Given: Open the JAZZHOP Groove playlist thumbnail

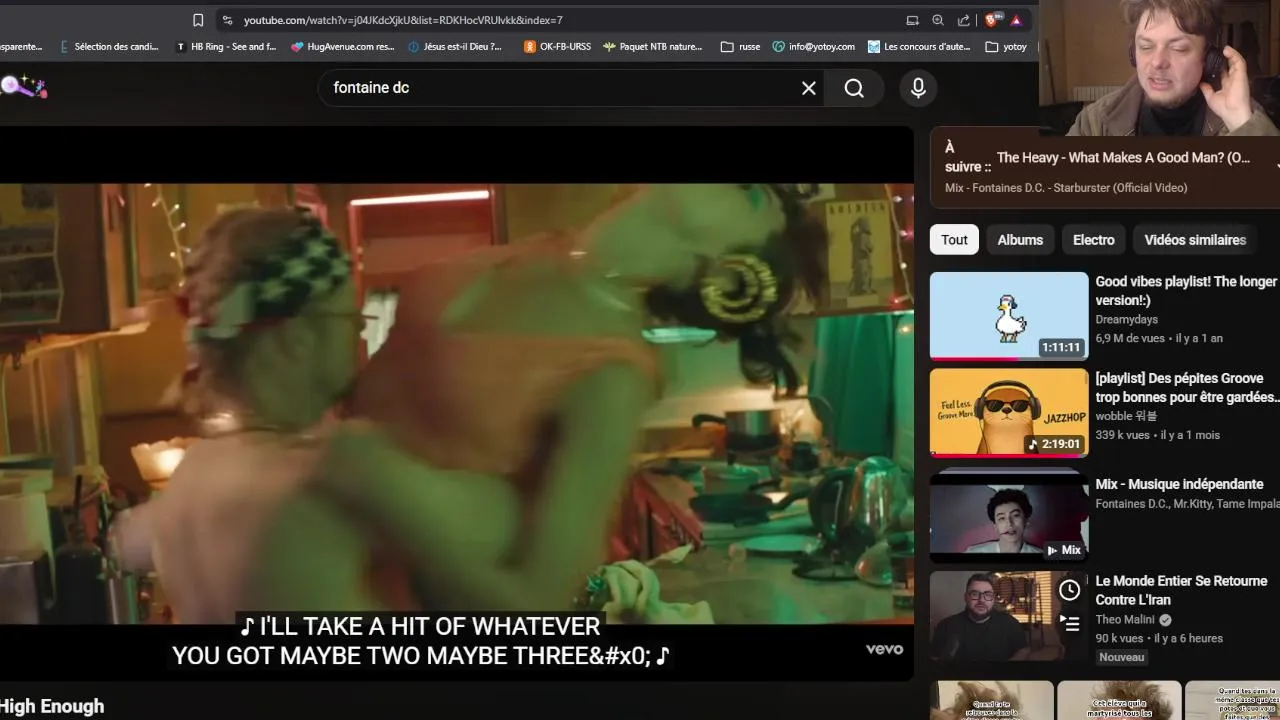Looking at the screenshot, I should 1009,412.
